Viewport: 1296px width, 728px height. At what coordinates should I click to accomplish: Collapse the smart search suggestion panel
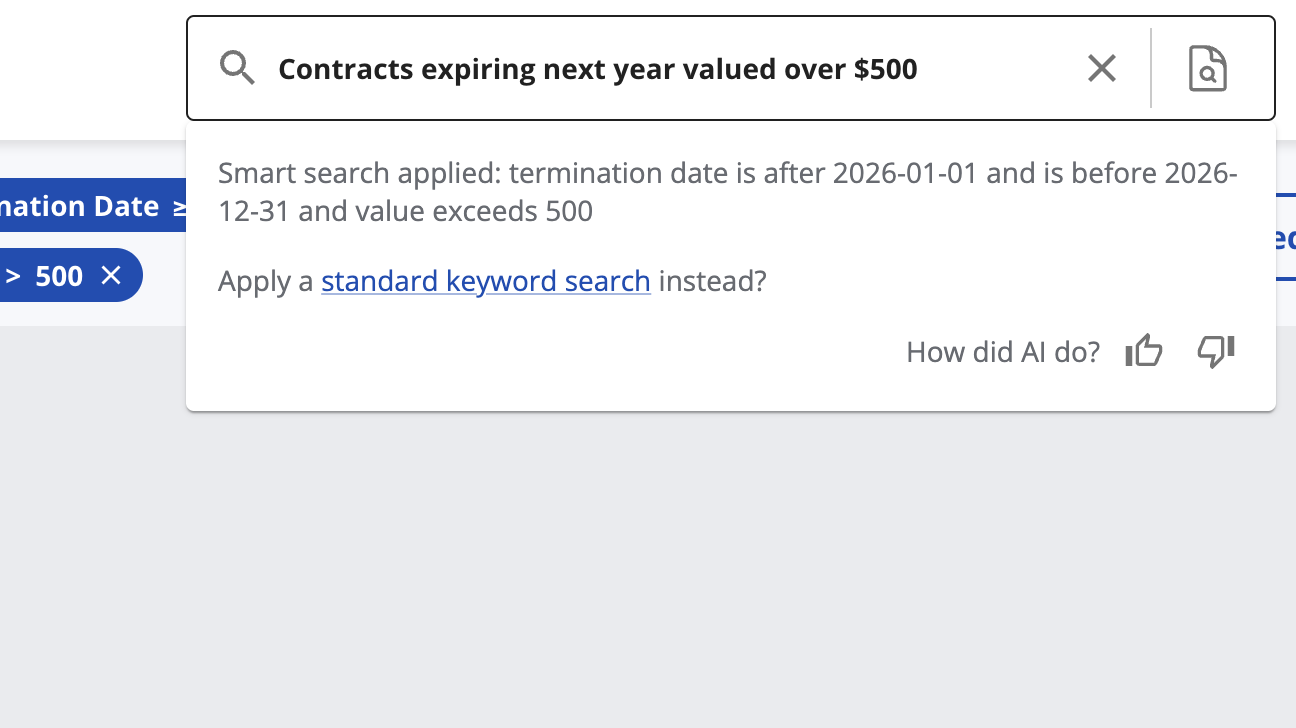[1101, 68]
